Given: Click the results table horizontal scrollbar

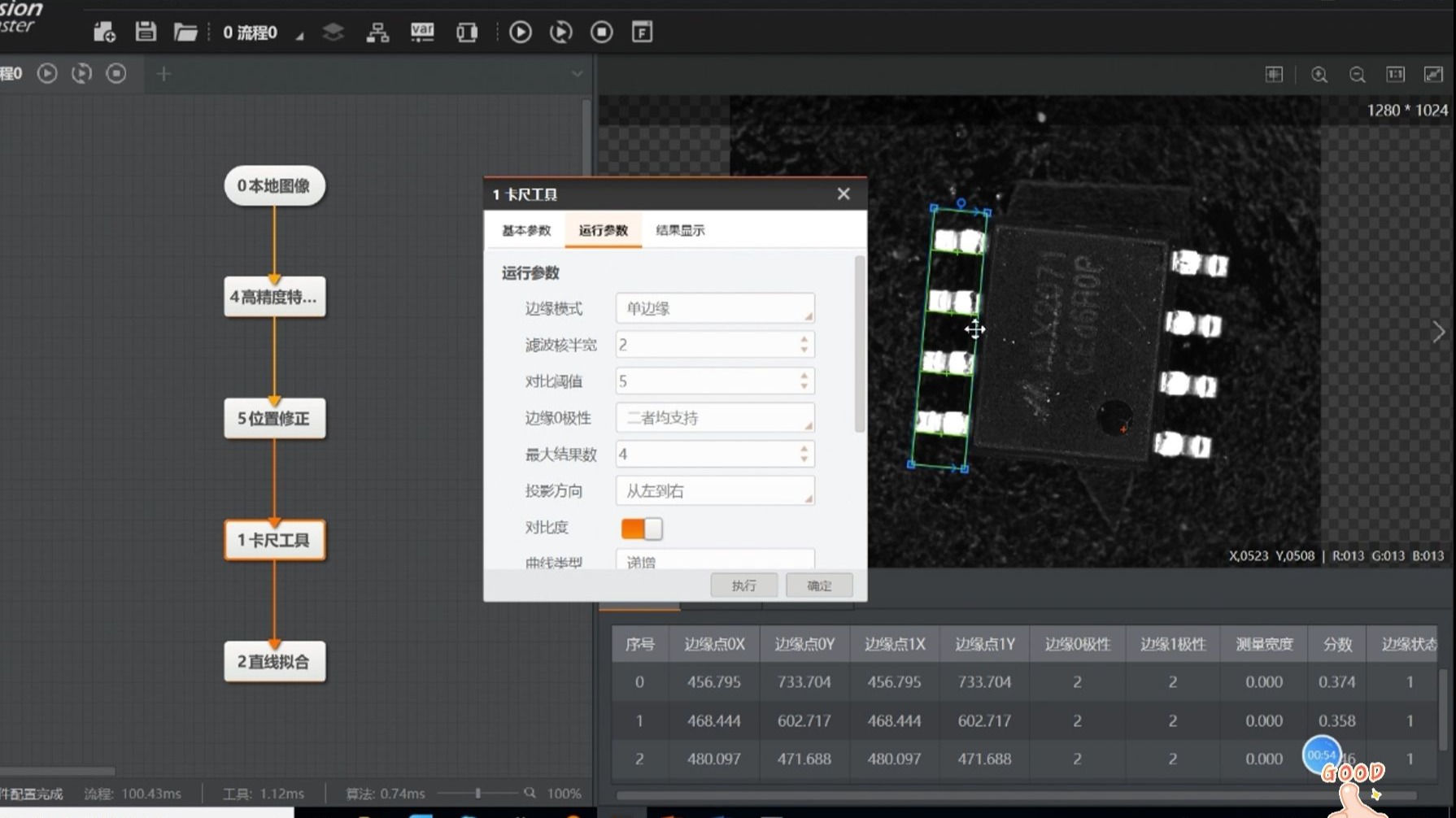Looking at the screenshot, I should click(x=1017, y=795).
